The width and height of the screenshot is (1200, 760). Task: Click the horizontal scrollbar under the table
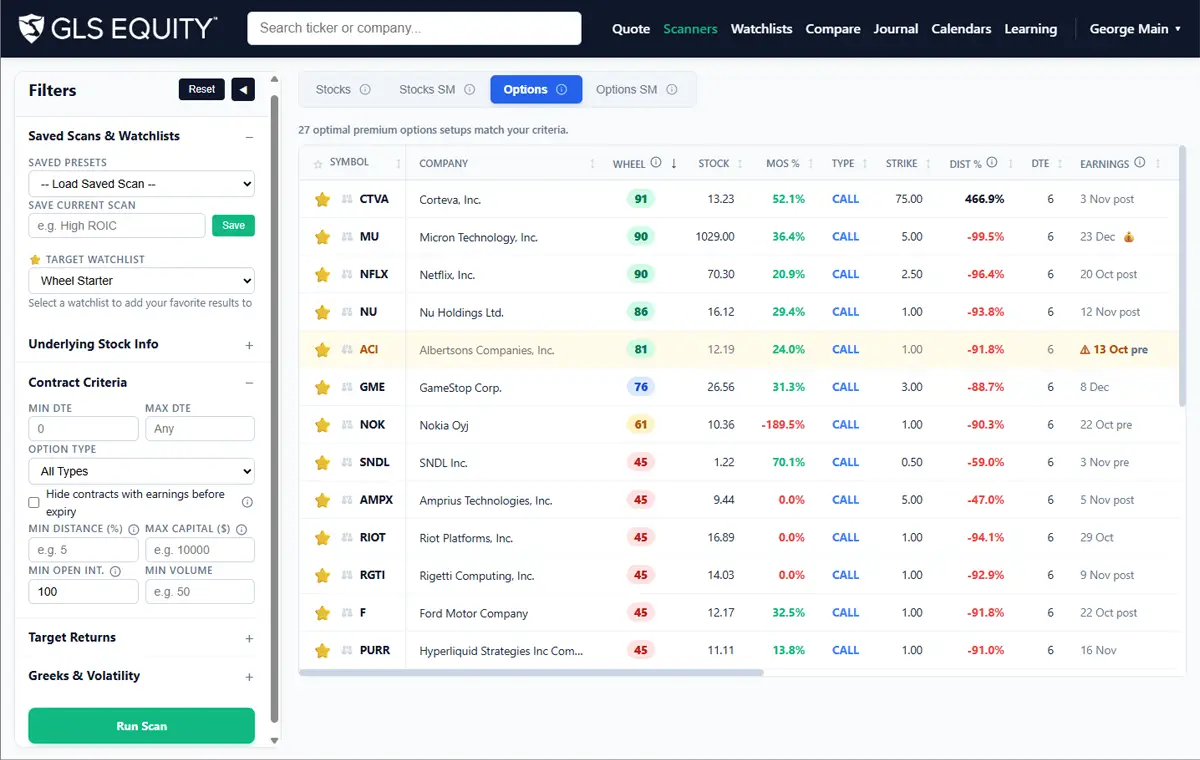point(531,673)
